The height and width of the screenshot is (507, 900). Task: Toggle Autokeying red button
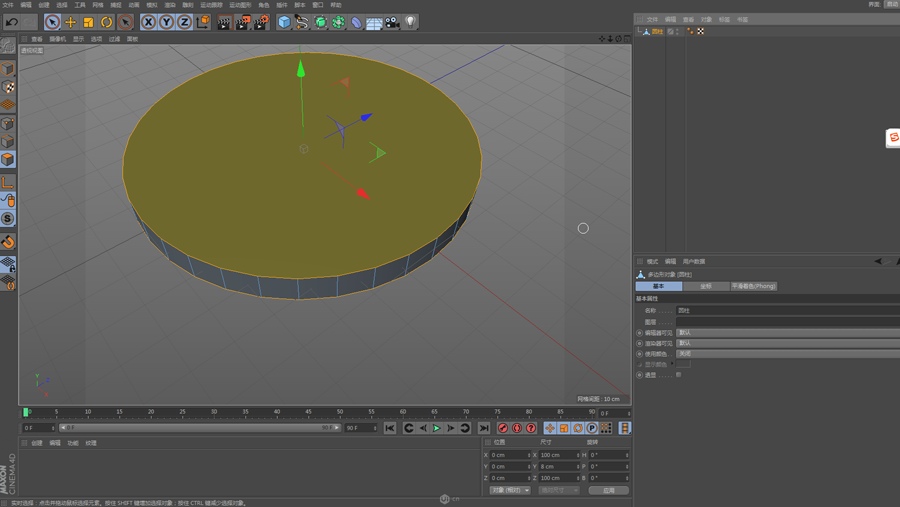[517, 428]
